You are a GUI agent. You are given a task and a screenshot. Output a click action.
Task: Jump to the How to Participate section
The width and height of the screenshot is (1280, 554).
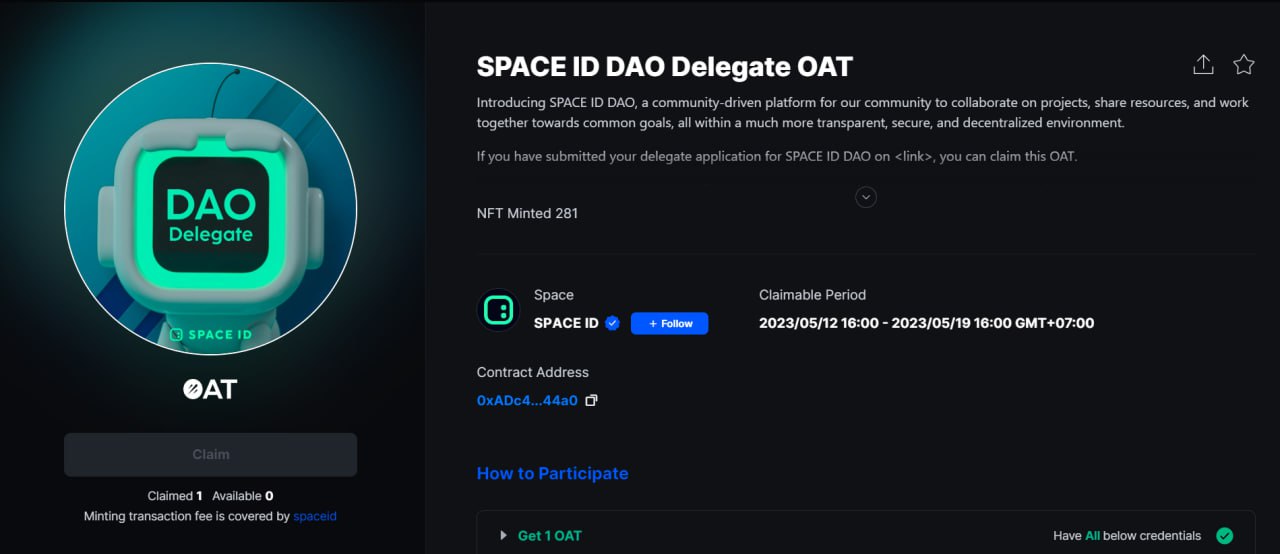click(552, 473)
